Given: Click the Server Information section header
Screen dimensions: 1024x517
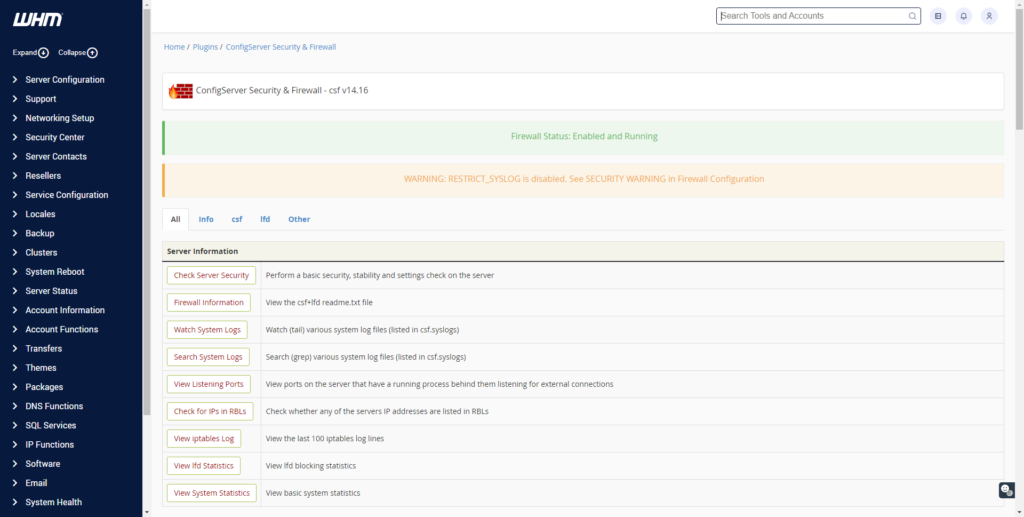Looking at the screenshot, I should (x=583, y=251).
